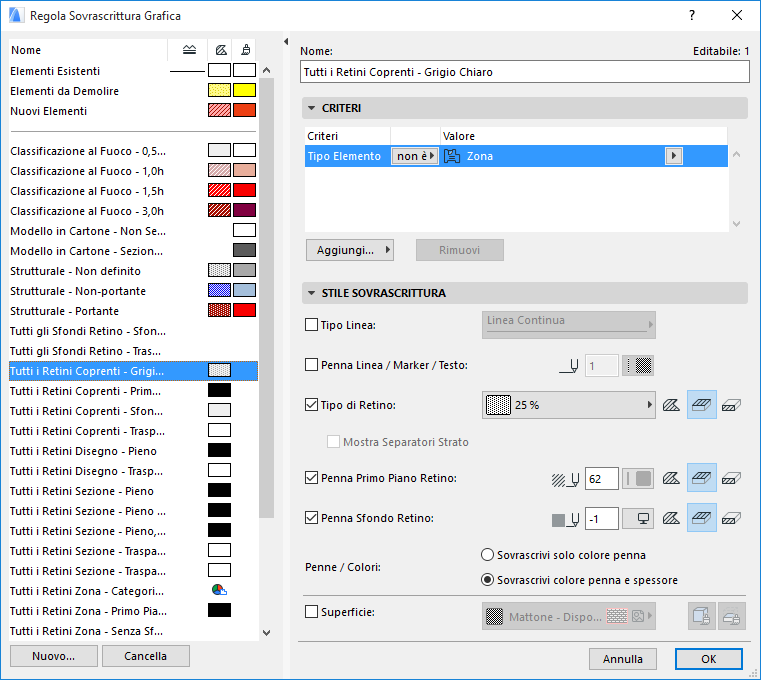Click second surface override icon in Superficie row
The width and height of the screenshot is (761, 680).
731,616
